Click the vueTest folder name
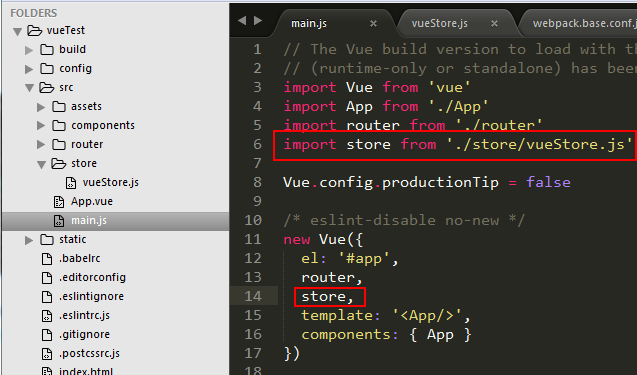 66,30
